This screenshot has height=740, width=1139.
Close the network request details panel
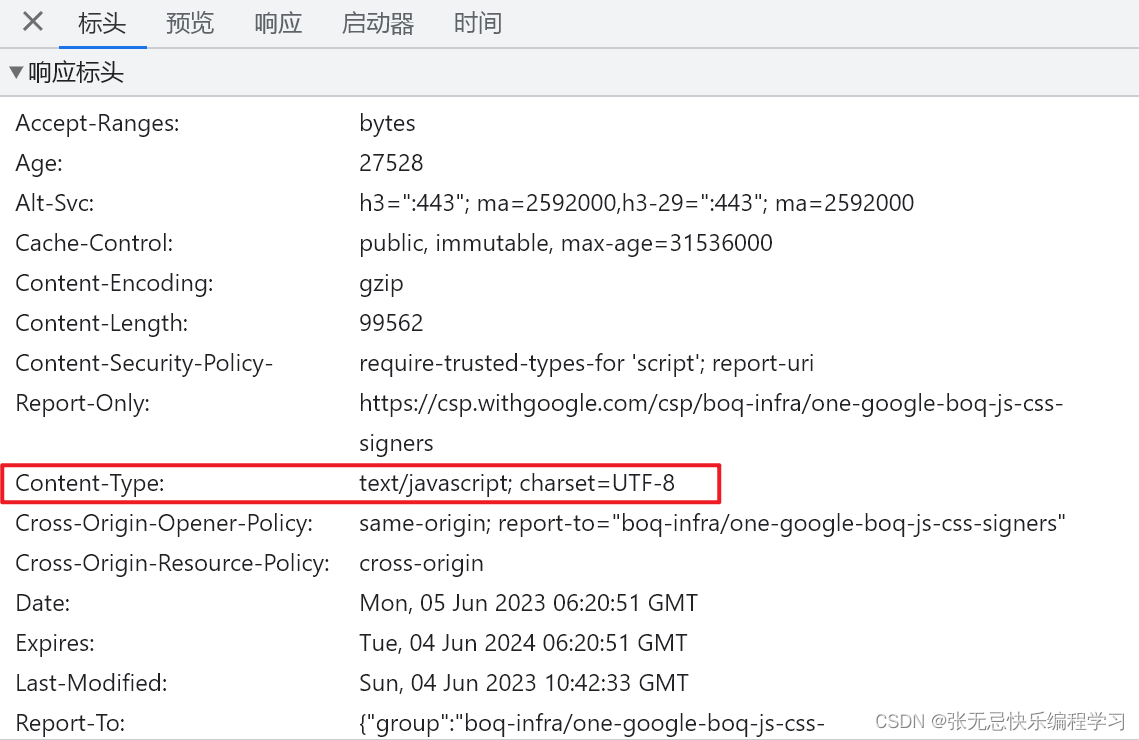pos(31,22)
